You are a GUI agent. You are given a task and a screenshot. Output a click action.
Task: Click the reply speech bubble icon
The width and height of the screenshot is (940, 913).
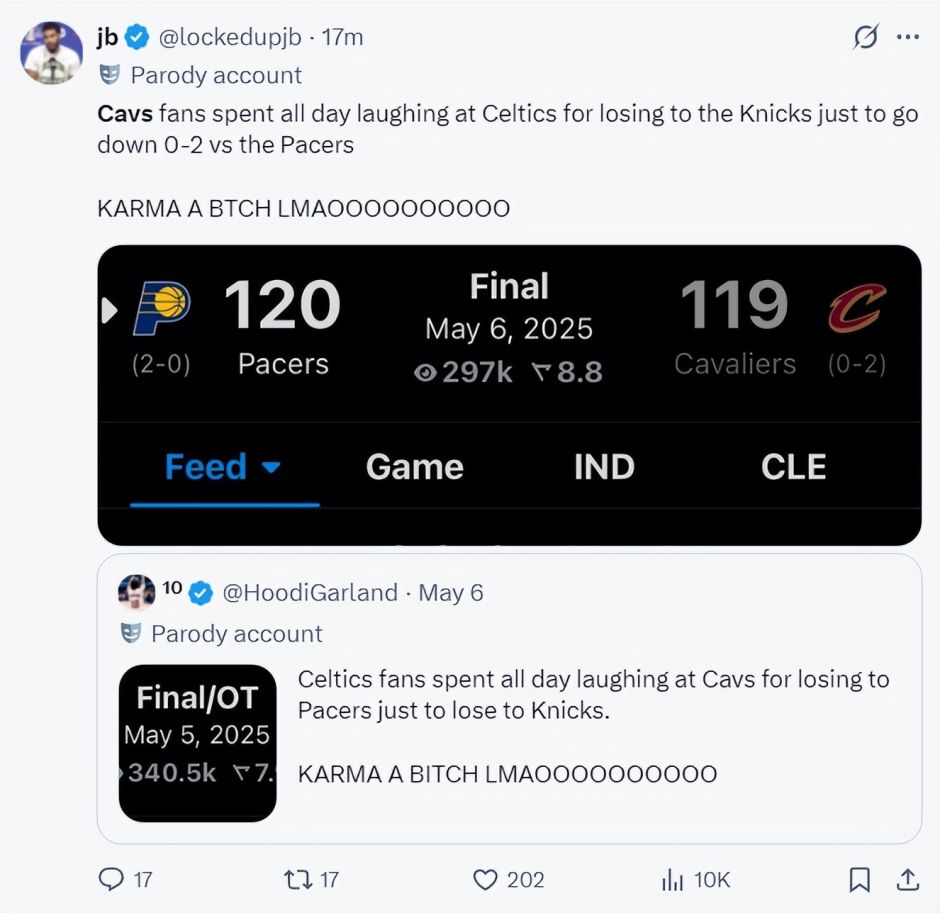[111, 879]
